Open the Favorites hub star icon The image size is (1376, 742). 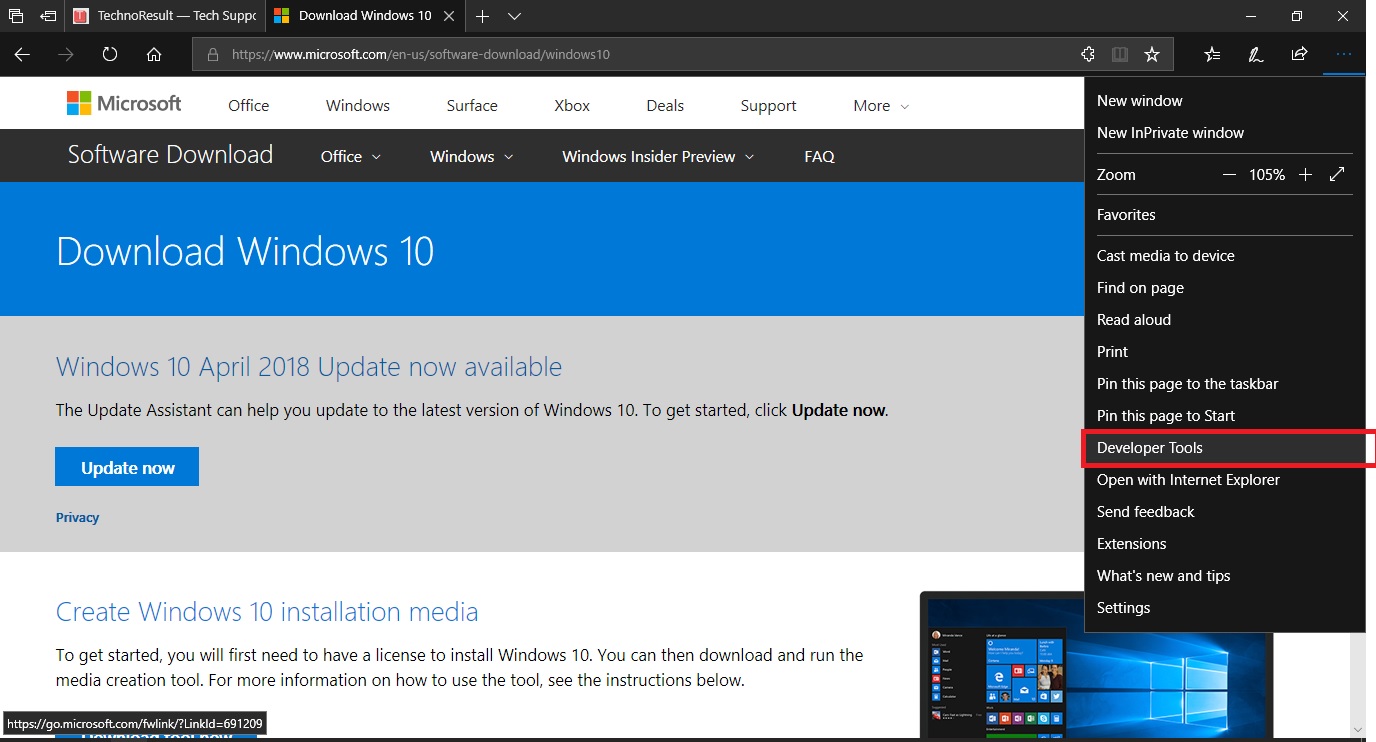[1211, 55]
